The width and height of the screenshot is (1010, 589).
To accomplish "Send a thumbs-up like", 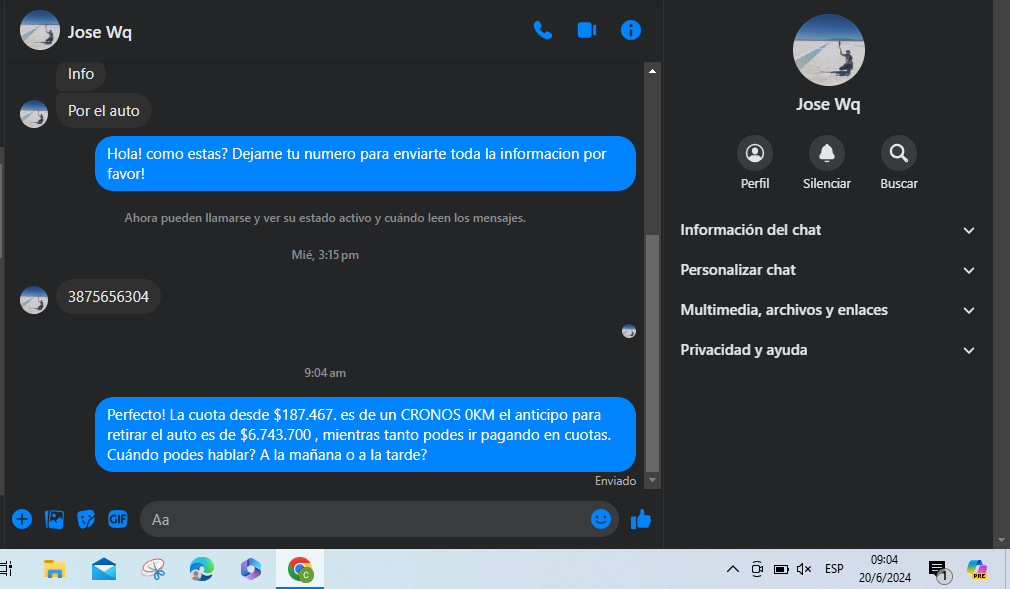I will click(x=641, y=519).
